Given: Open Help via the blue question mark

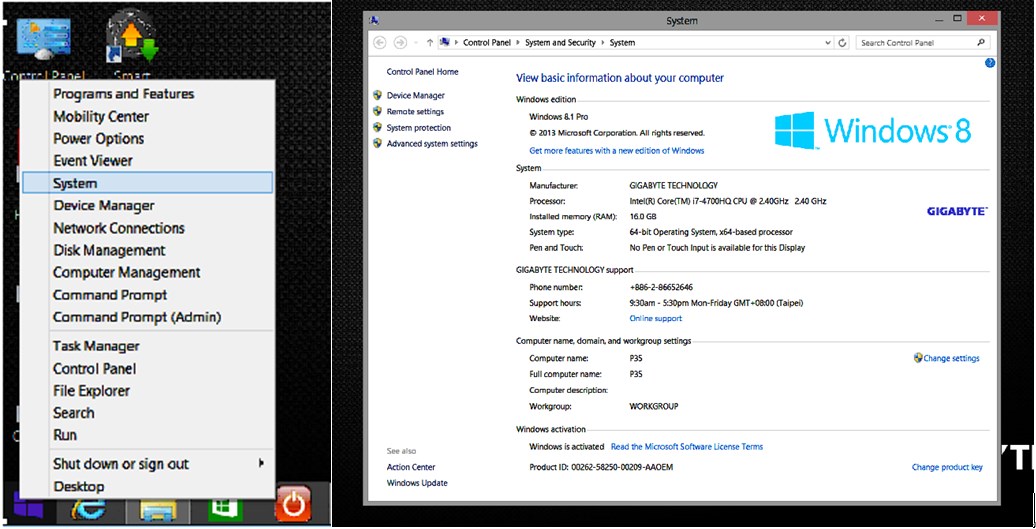Looking at the screenshot, I should pyautogui.click(x=990, y=63).
